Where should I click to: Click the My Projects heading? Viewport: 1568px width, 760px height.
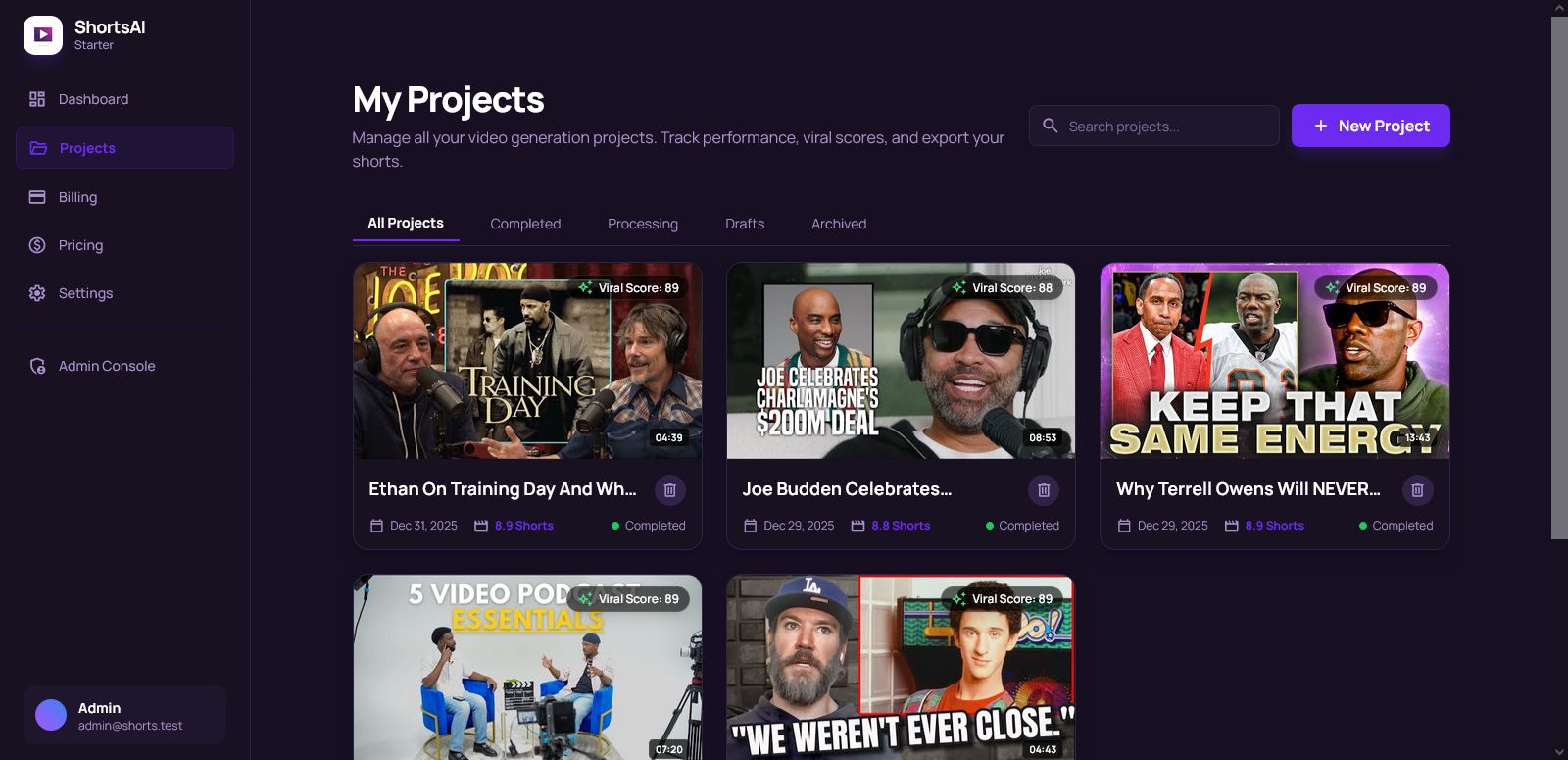448,100
